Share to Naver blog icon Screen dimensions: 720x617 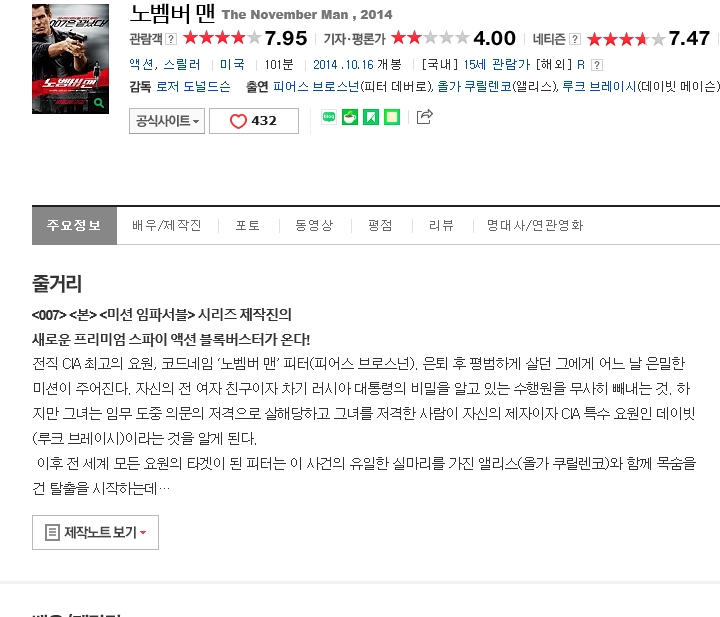coord(329,118)
